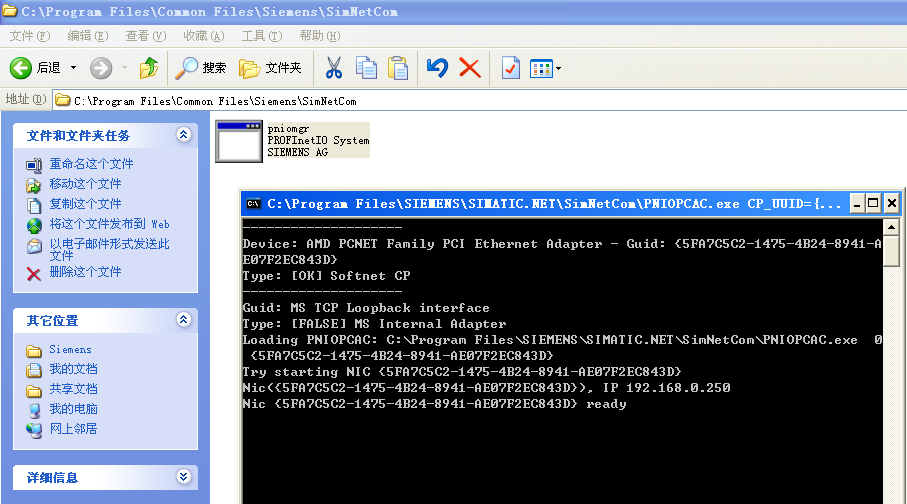Click the 网上邻居 network icon
The image size is (907, 504).
pyautogui.click(x=34, y=430)
